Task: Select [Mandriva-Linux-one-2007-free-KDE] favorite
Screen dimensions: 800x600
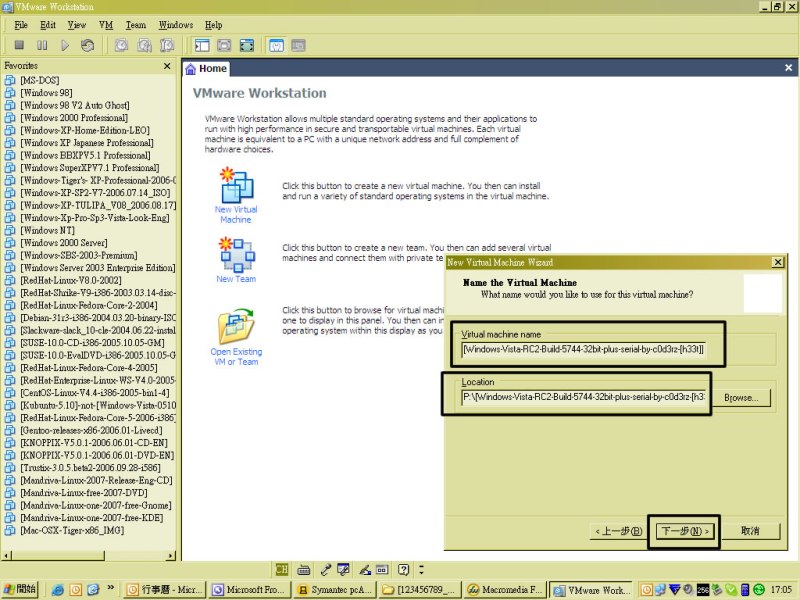Action: [x=92, y=517]
